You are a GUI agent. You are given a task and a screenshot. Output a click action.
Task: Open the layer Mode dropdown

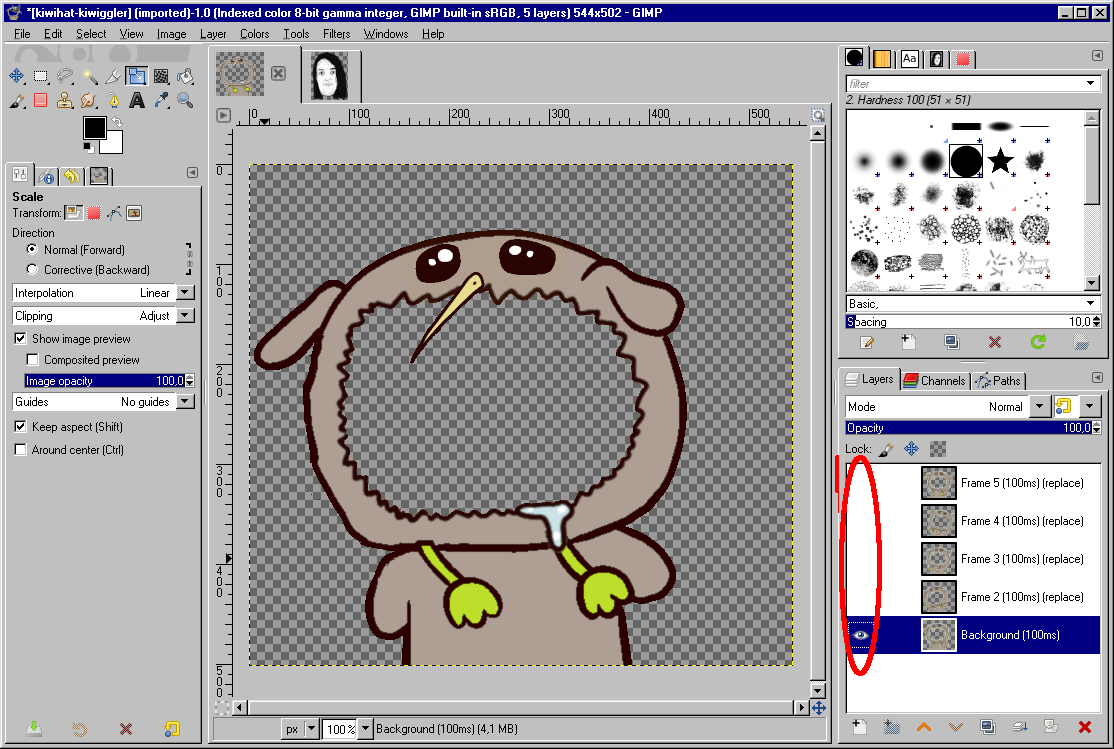pyautogui.click(x=1039, y=406)
